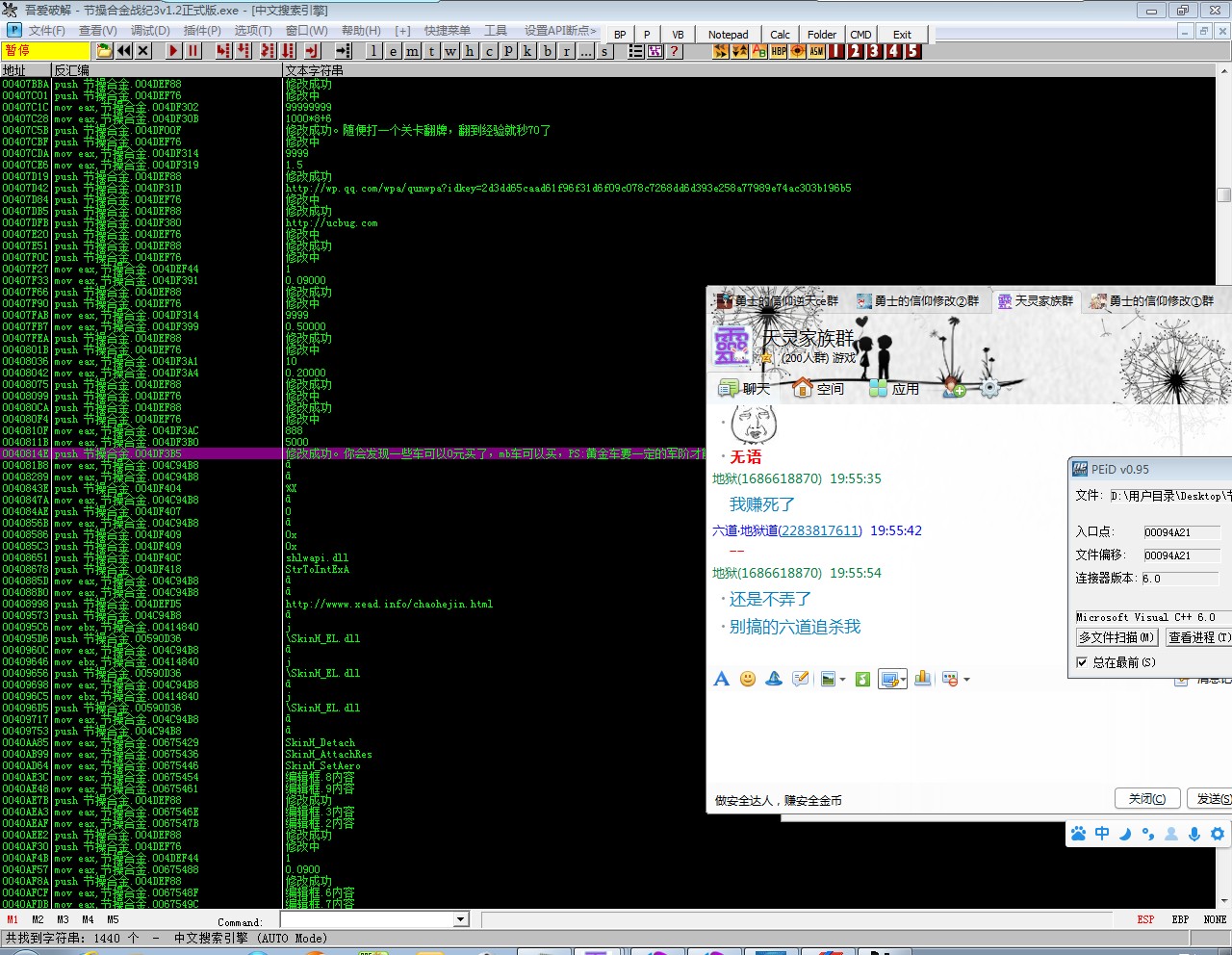Click 多文件扫描(M) button in PEiD
Viewport: 1232px width, 955px height.
coord(1116,637)
